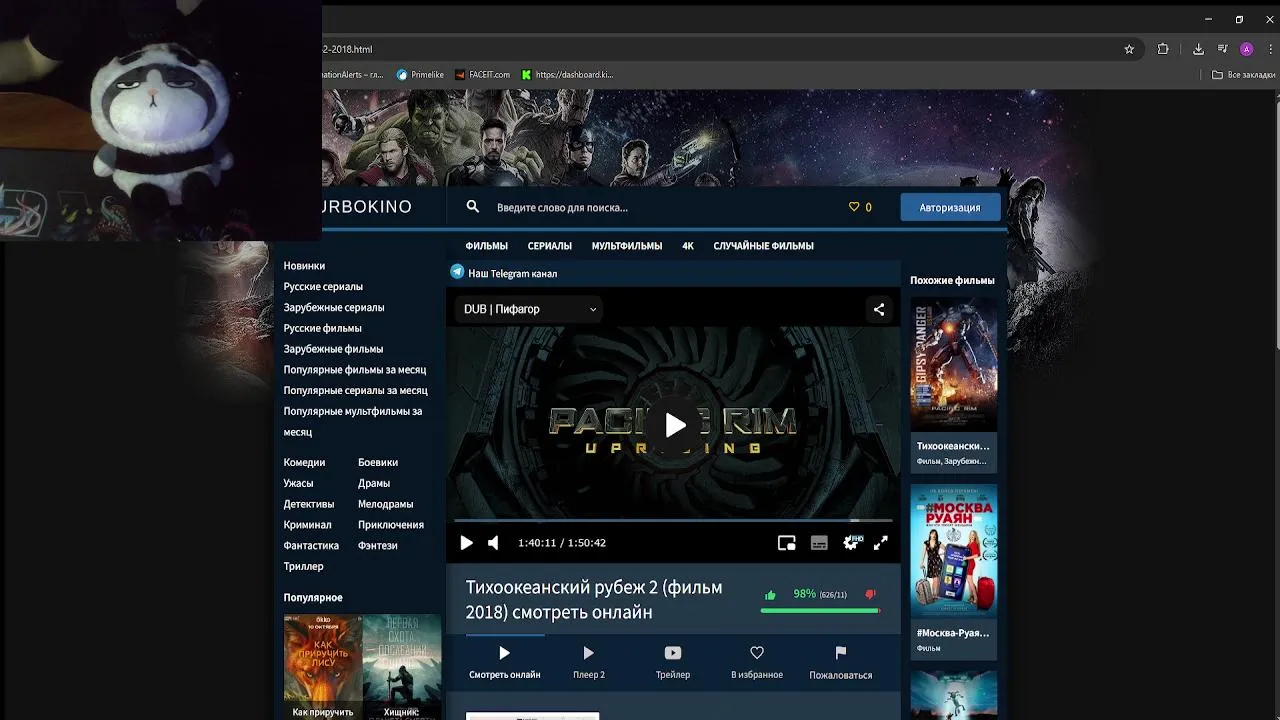Share the video via share icon
This screenshot has width=1280, height=720.
tap(879, 309)
